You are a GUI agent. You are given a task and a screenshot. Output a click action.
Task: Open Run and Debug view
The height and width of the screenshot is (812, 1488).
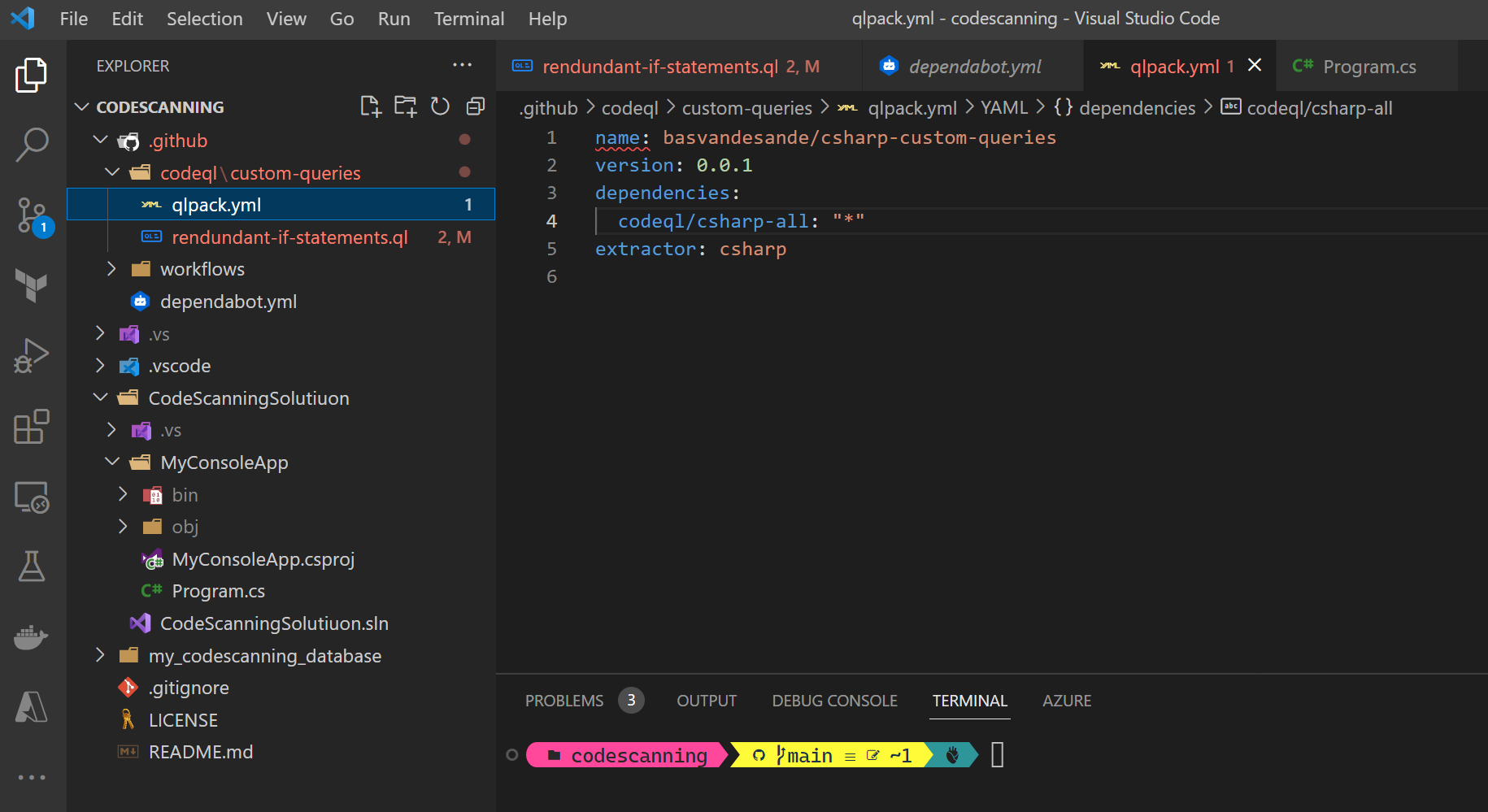(33, 356)
